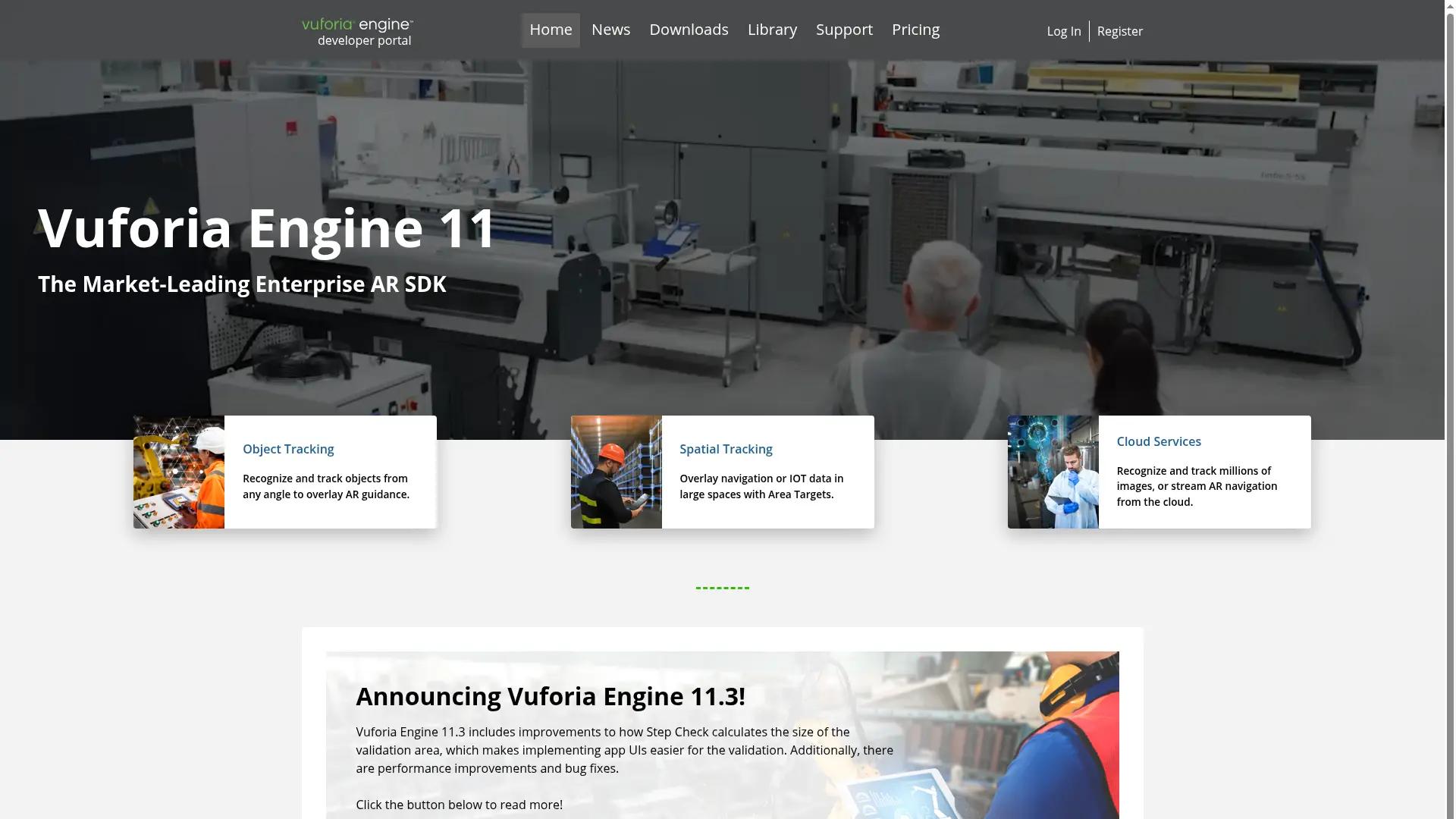Click the developer portal text under the logo
Screen dimensions: 1456x819
pos(364,40)
